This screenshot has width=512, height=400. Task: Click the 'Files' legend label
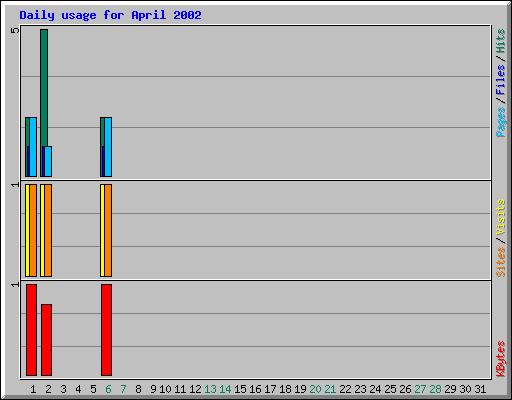tap(500, 80)
